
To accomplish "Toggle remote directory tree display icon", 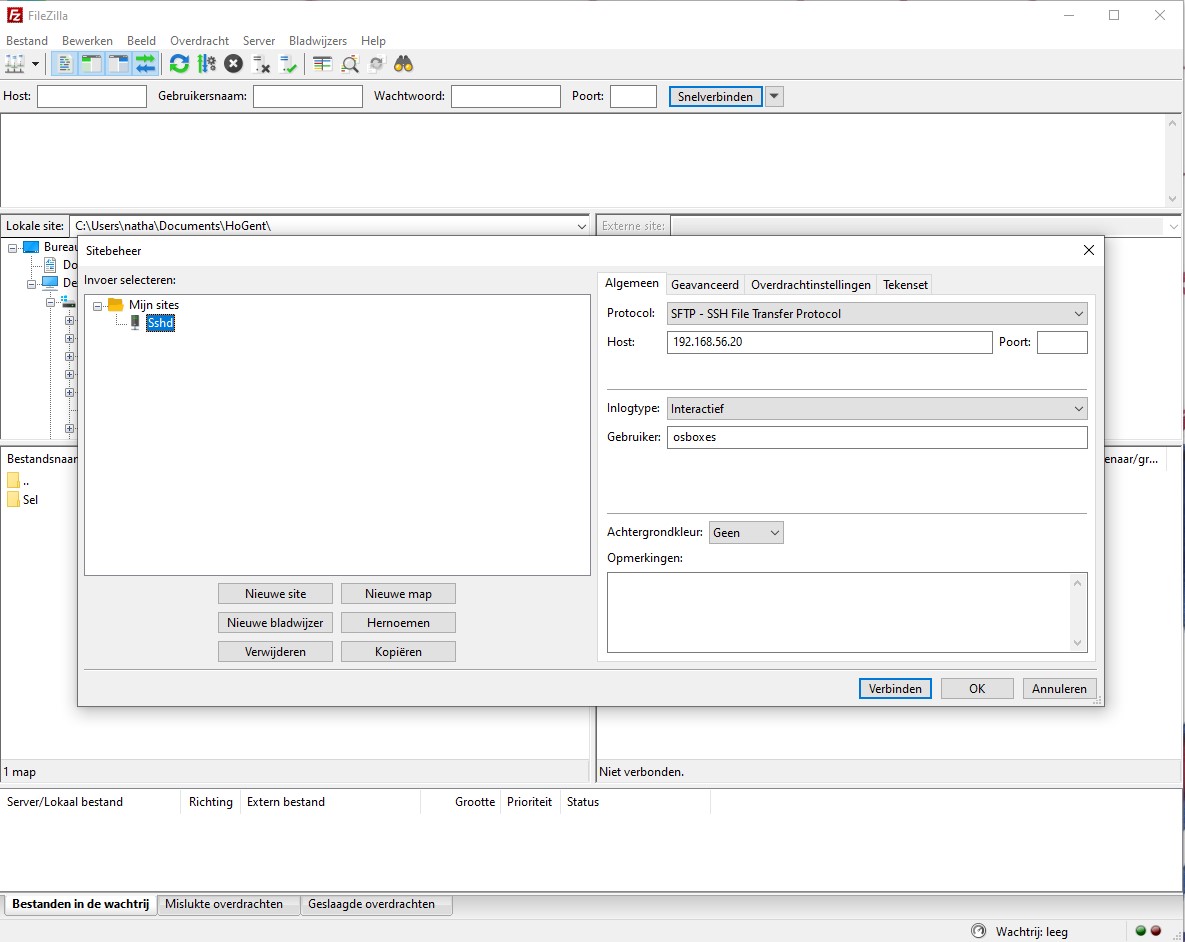I will (x=119, y=64).
